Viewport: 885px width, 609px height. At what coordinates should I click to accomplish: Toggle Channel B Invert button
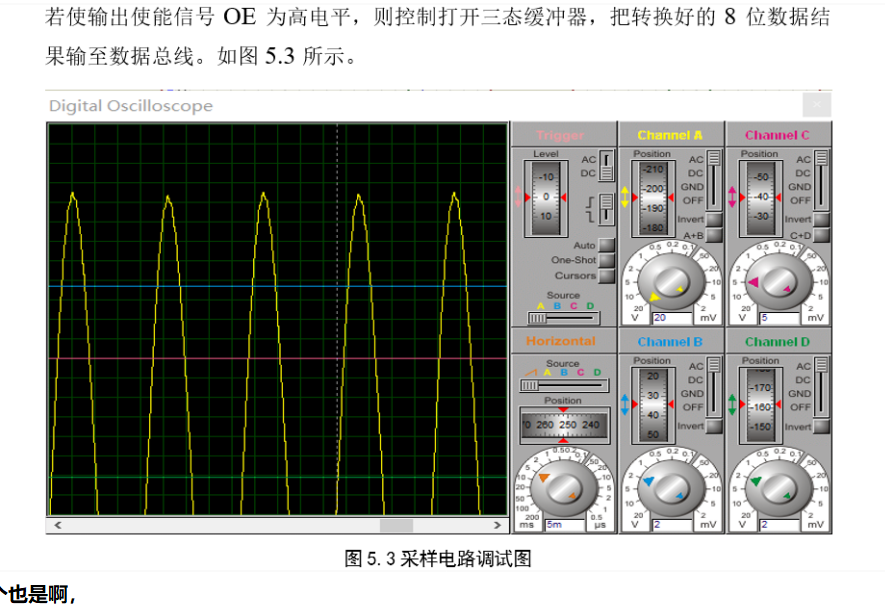tap(714, 426)
